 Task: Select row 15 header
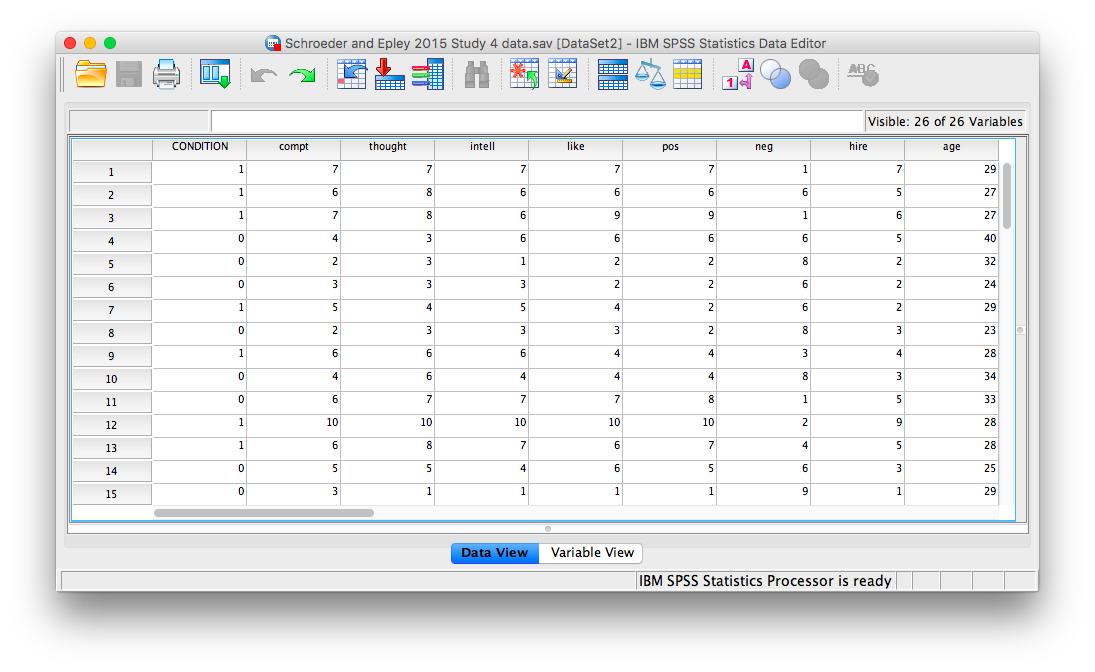(112, 494)
